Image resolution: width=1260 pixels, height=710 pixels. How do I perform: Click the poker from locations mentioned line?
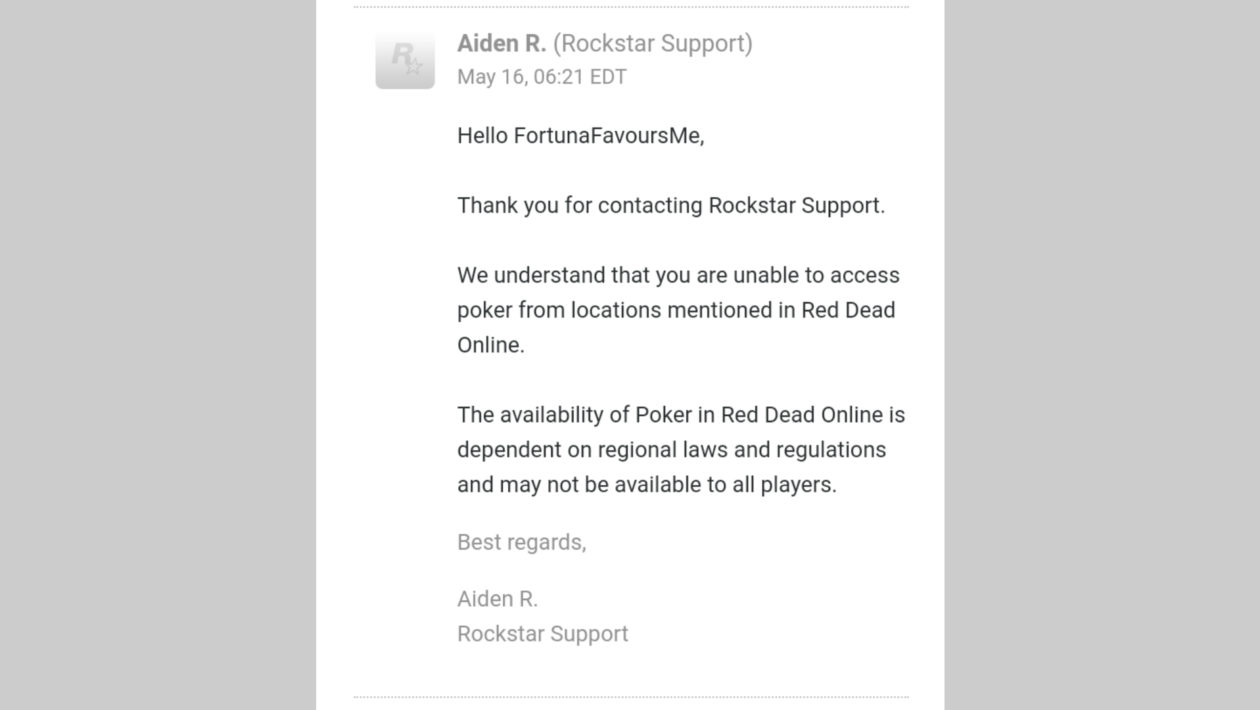[675, 310]
